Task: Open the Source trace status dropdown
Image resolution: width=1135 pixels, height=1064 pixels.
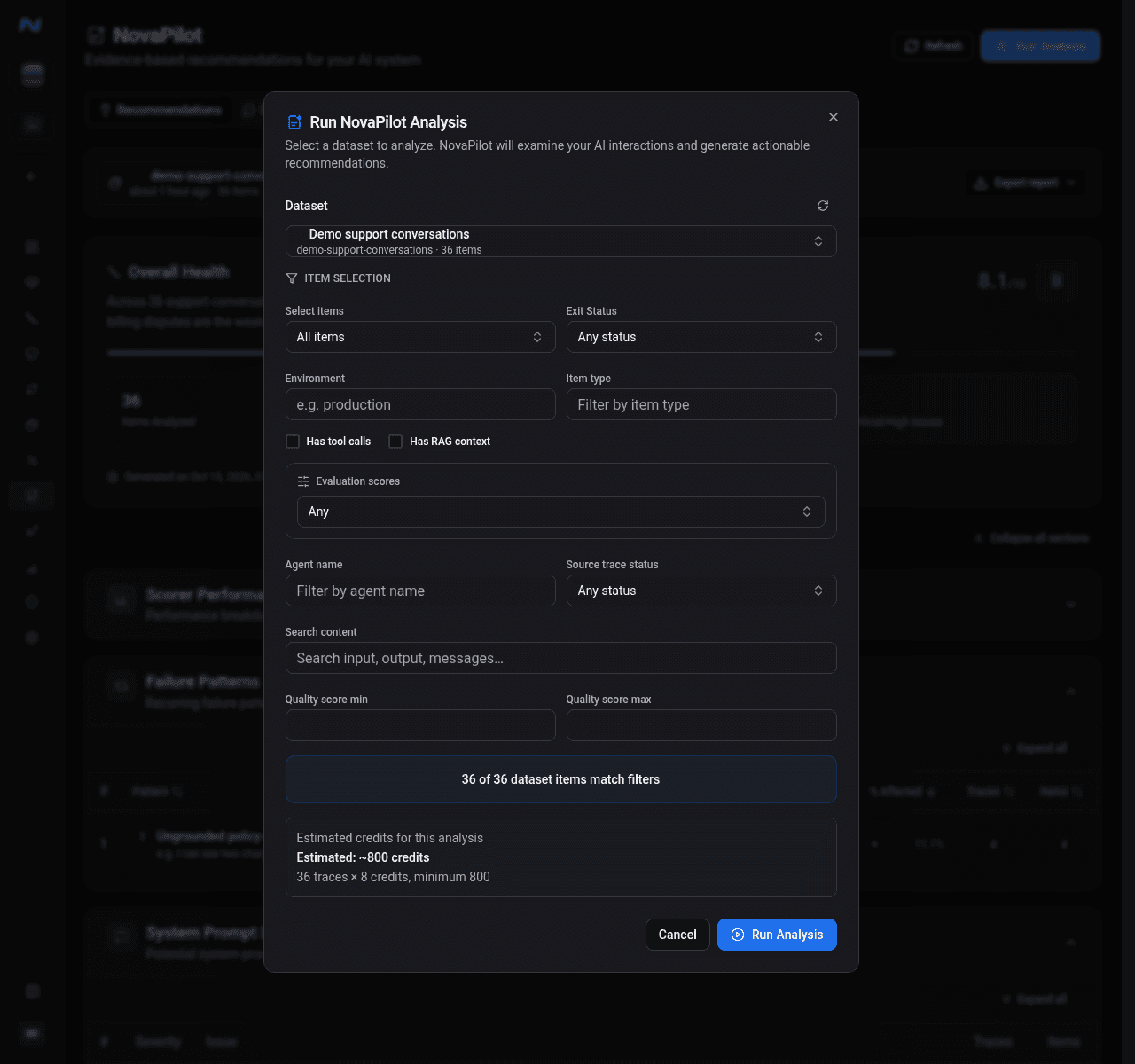Action: [701, 591]
